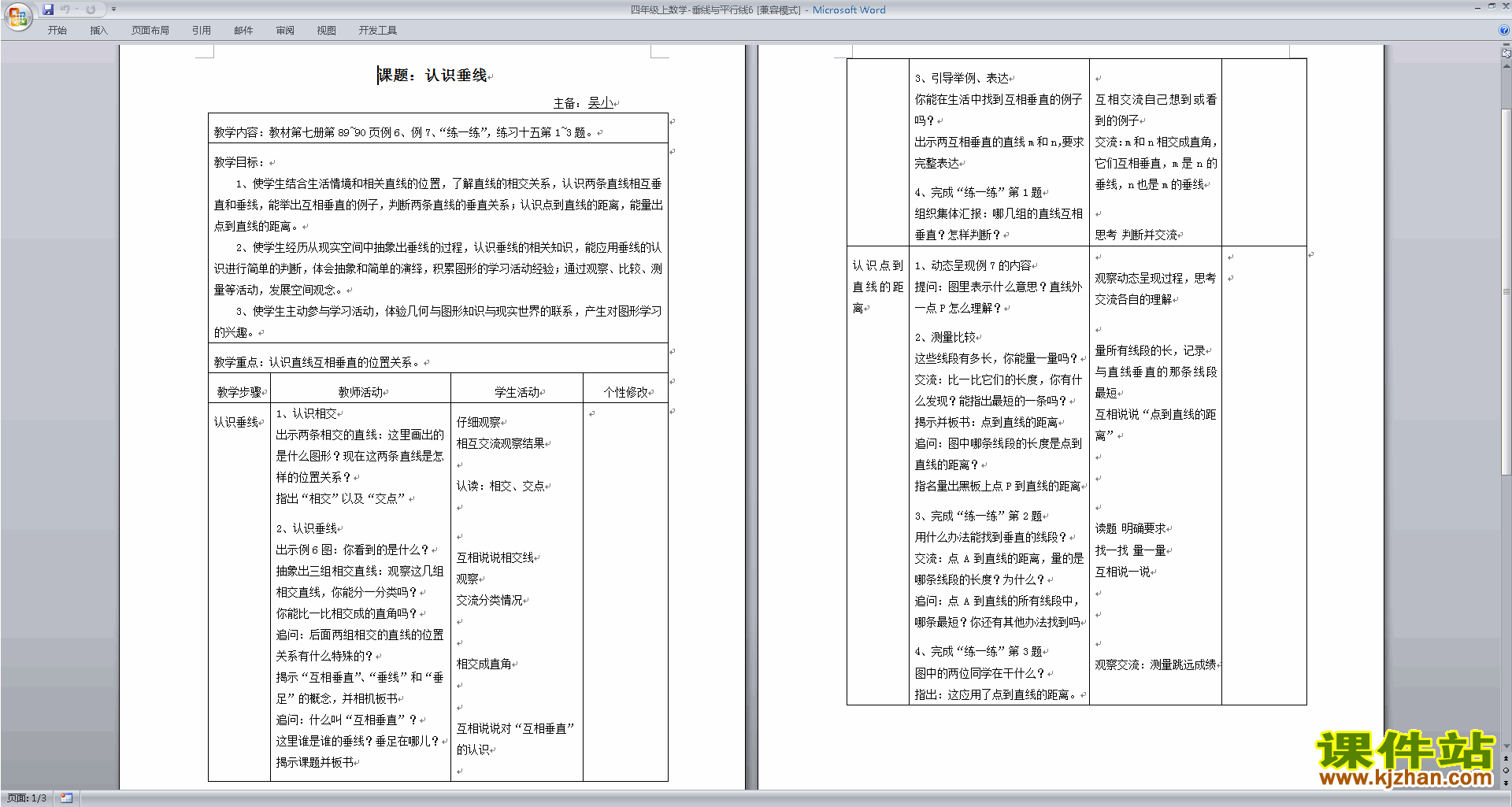
Task: Open the 邮件 ribbon tab
Action: pos(243,30)
